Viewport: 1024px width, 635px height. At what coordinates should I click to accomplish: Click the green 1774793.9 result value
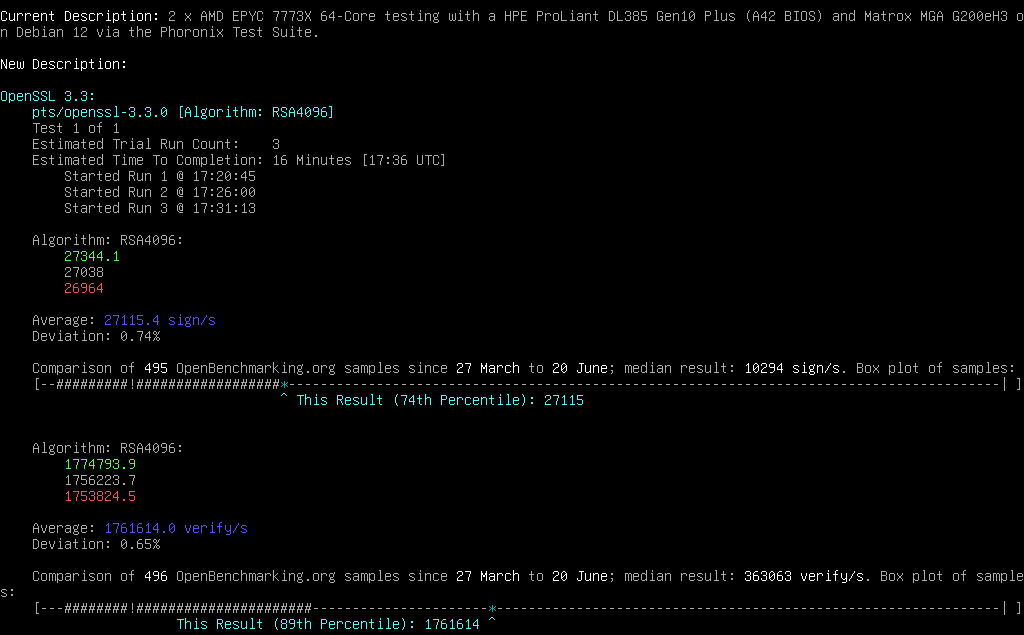[x=100, y=464]
